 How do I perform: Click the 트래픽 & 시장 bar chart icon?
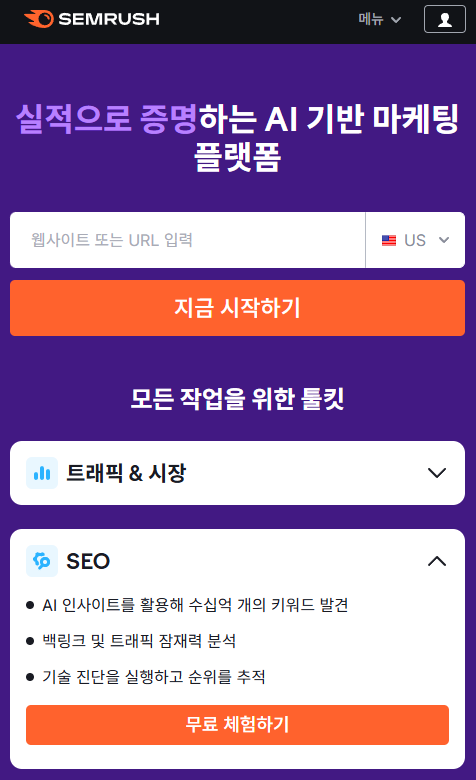pos(42,473)
